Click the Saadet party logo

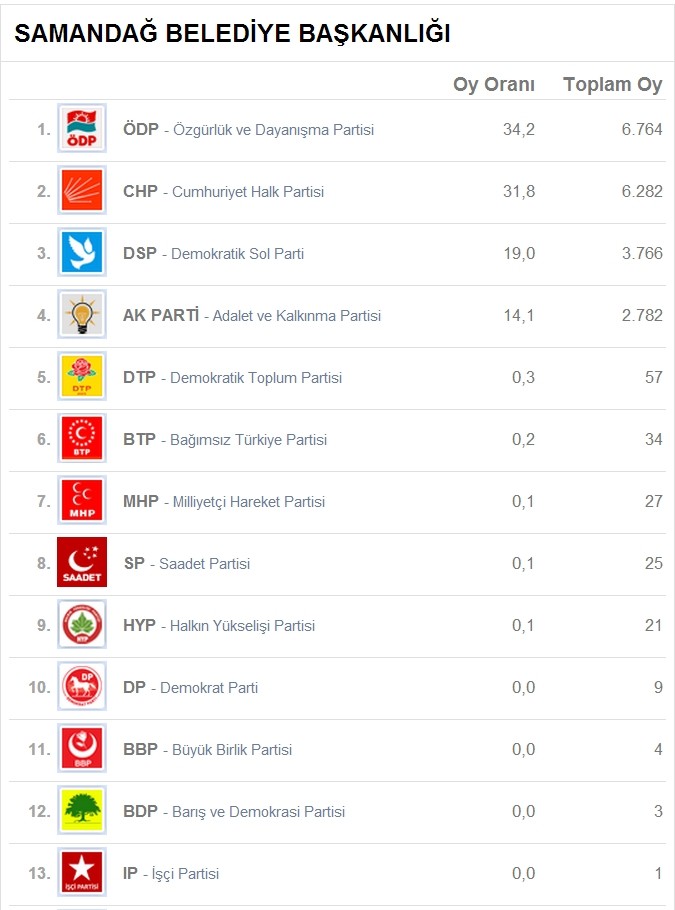(81, 563)
